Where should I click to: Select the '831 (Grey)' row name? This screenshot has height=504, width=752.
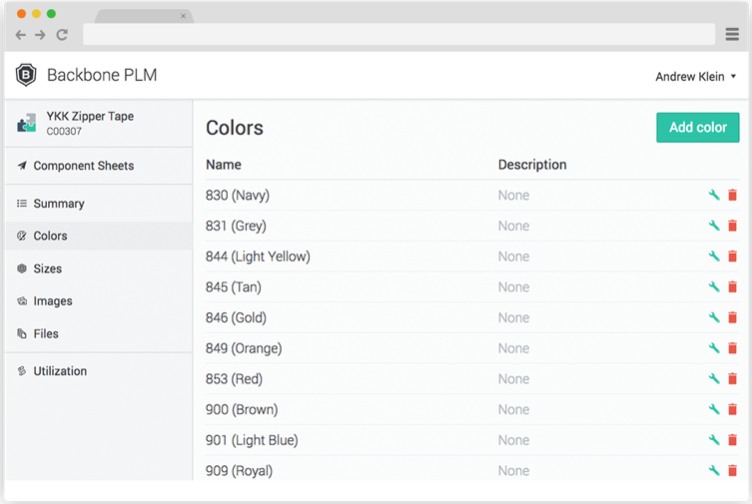[236, 226]
